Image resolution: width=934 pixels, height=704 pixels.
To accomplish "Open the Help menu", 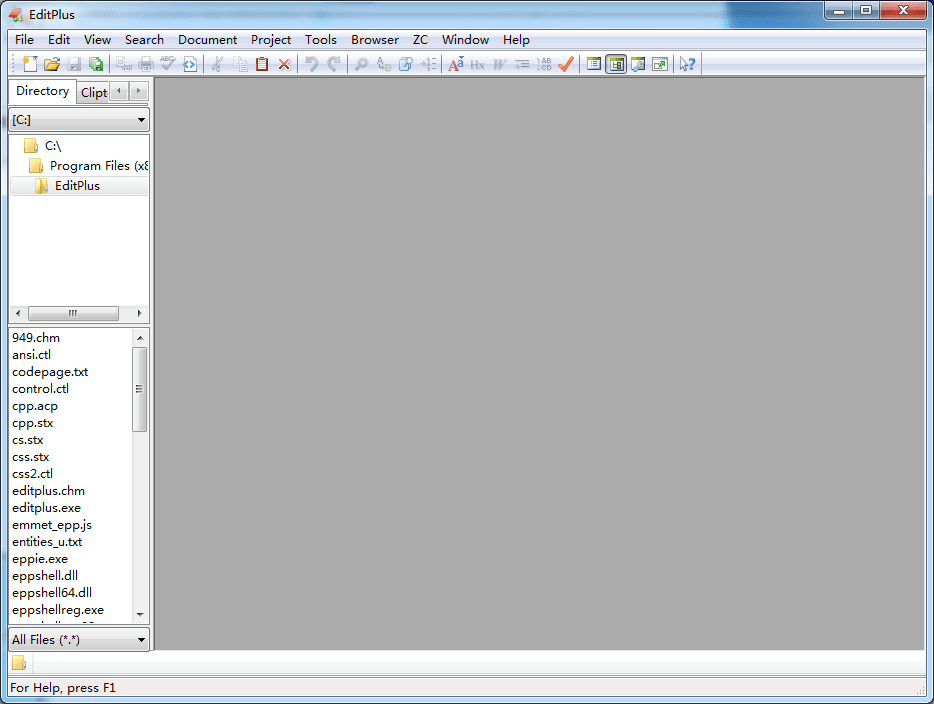I will pyautogui.click(x=516, y=40).
